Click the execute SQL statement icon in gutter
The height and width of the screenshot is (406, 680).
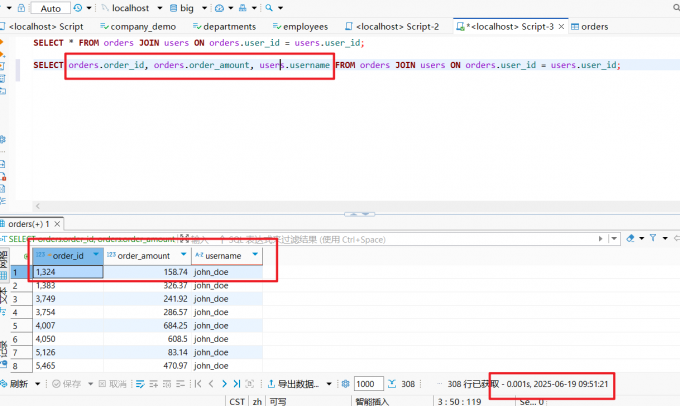(x=2, y=42)
